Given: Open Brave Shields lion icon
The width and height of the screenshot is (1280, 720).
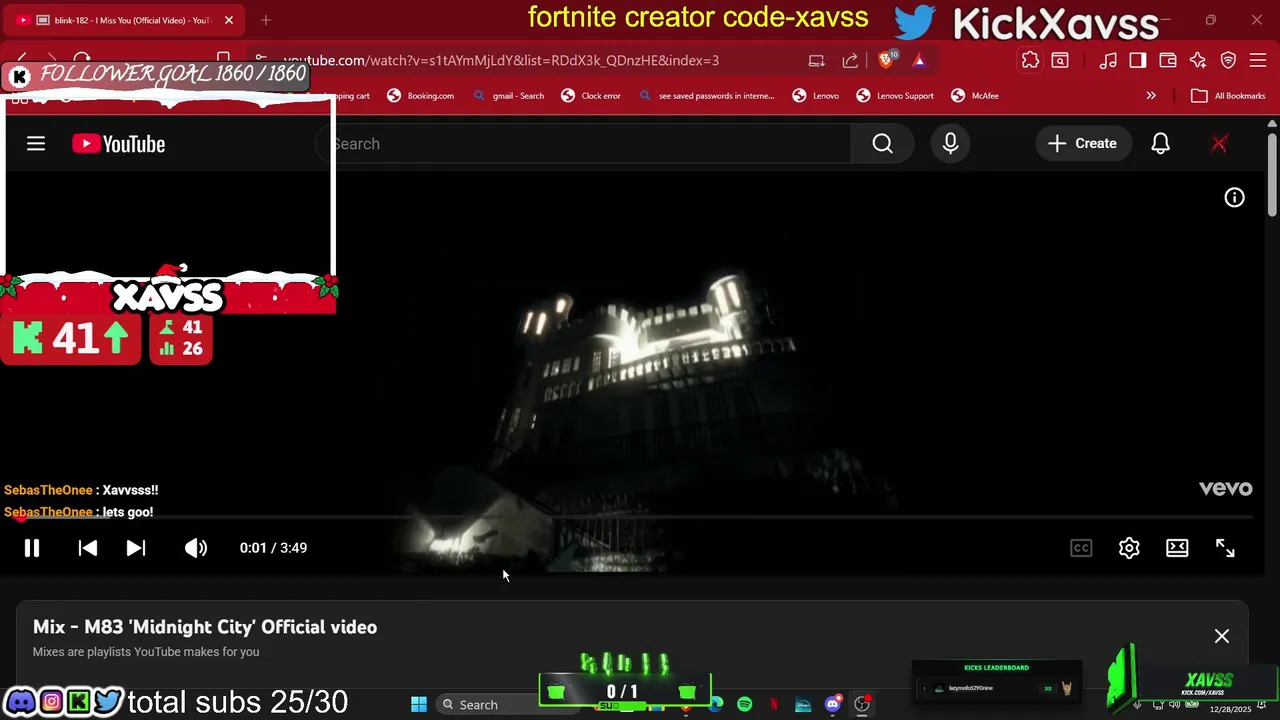Looking at the screenshot, I should point(885,61).
